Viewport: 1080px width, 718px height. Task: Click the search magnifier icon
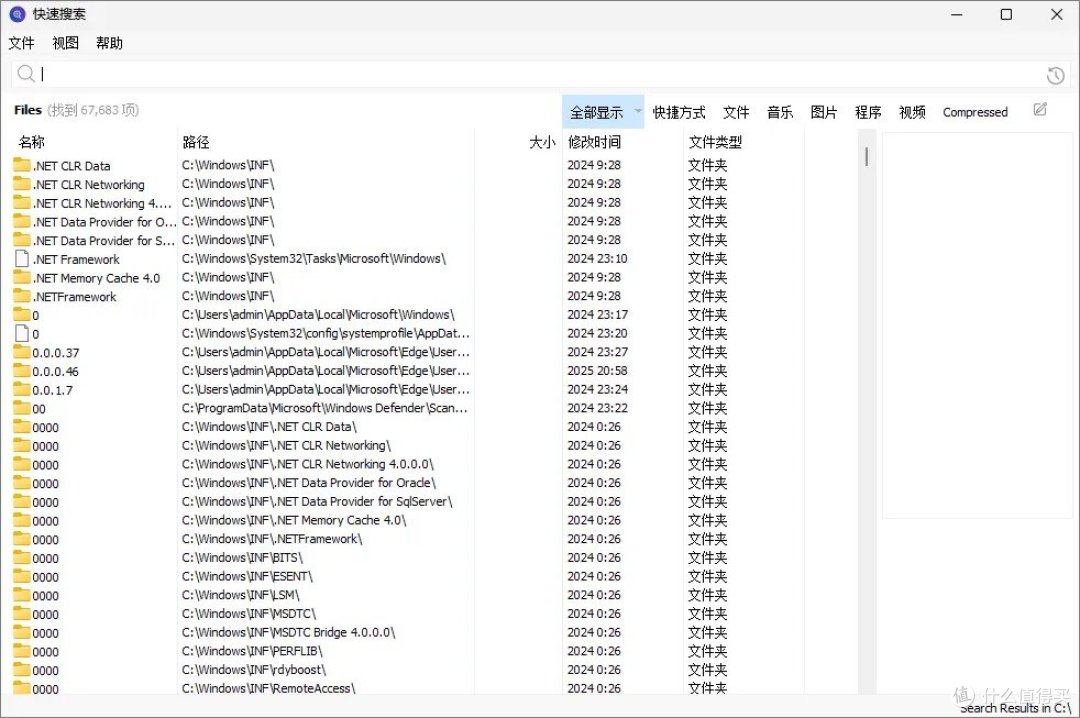coord(25,73)
